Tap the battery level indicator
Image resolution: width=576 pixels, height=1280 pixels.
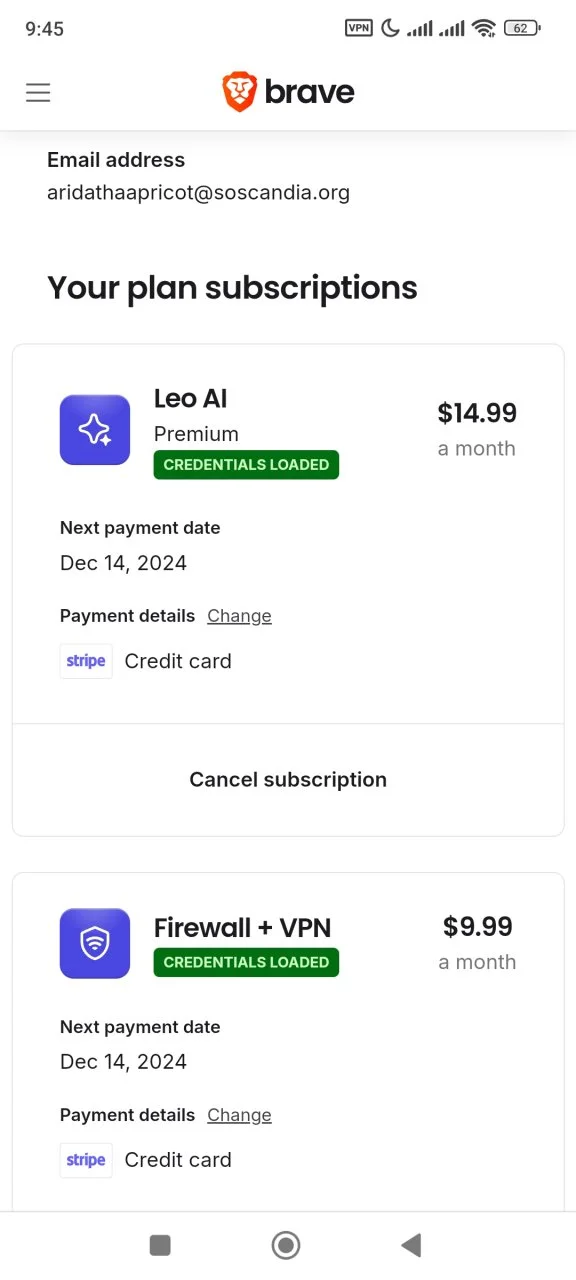522,28
